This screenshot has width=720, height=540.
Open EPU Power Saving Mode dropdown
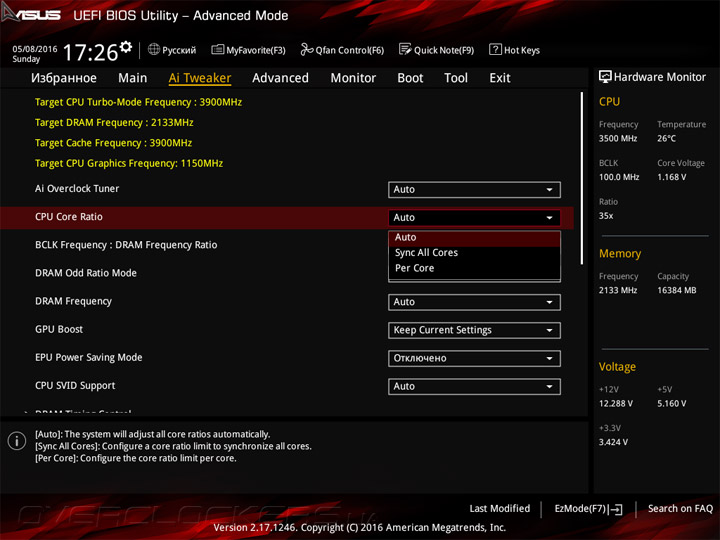coord(474,358)
